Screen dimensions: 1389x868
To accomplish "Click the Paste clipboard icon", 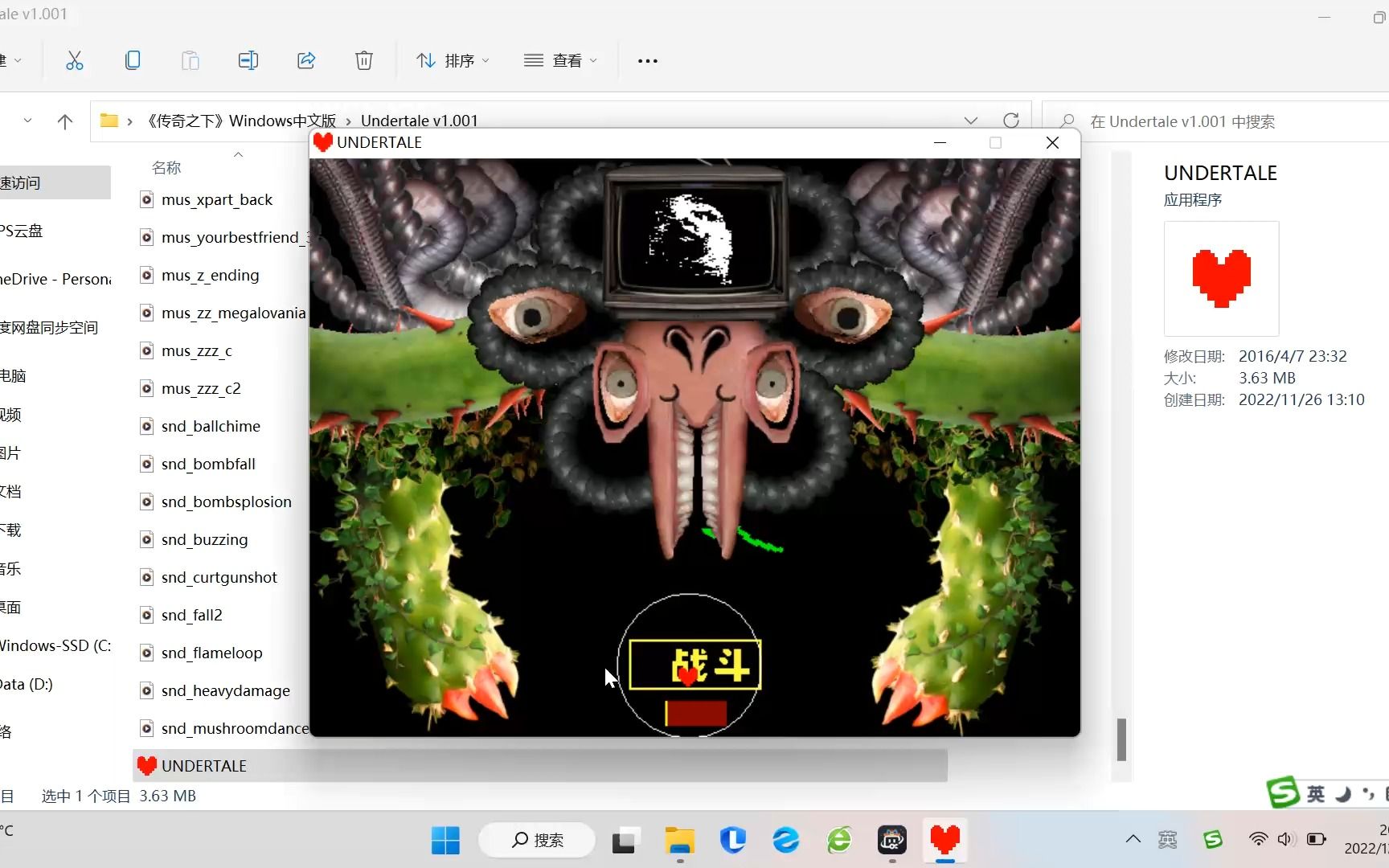I will point(191,60).
